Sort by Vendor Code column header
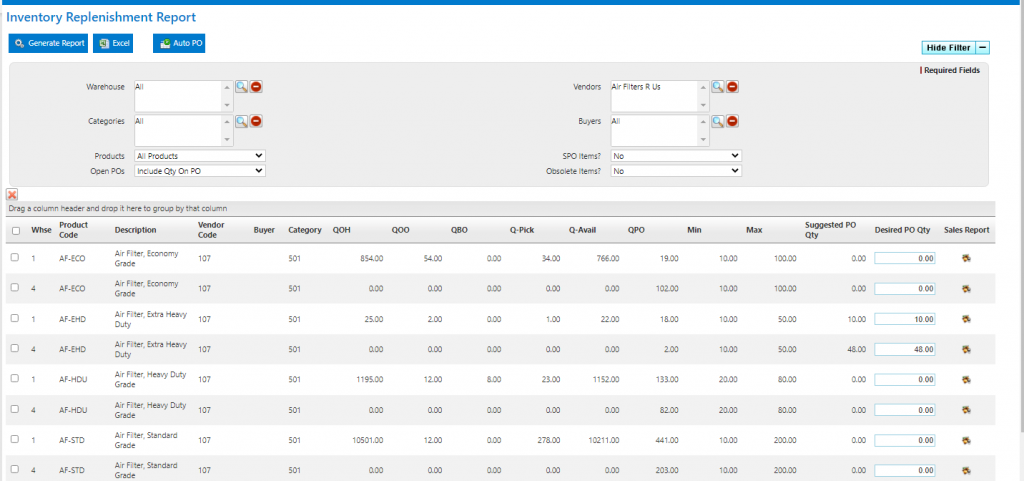Screen dimensions: 1024x481 pos(212,230)
